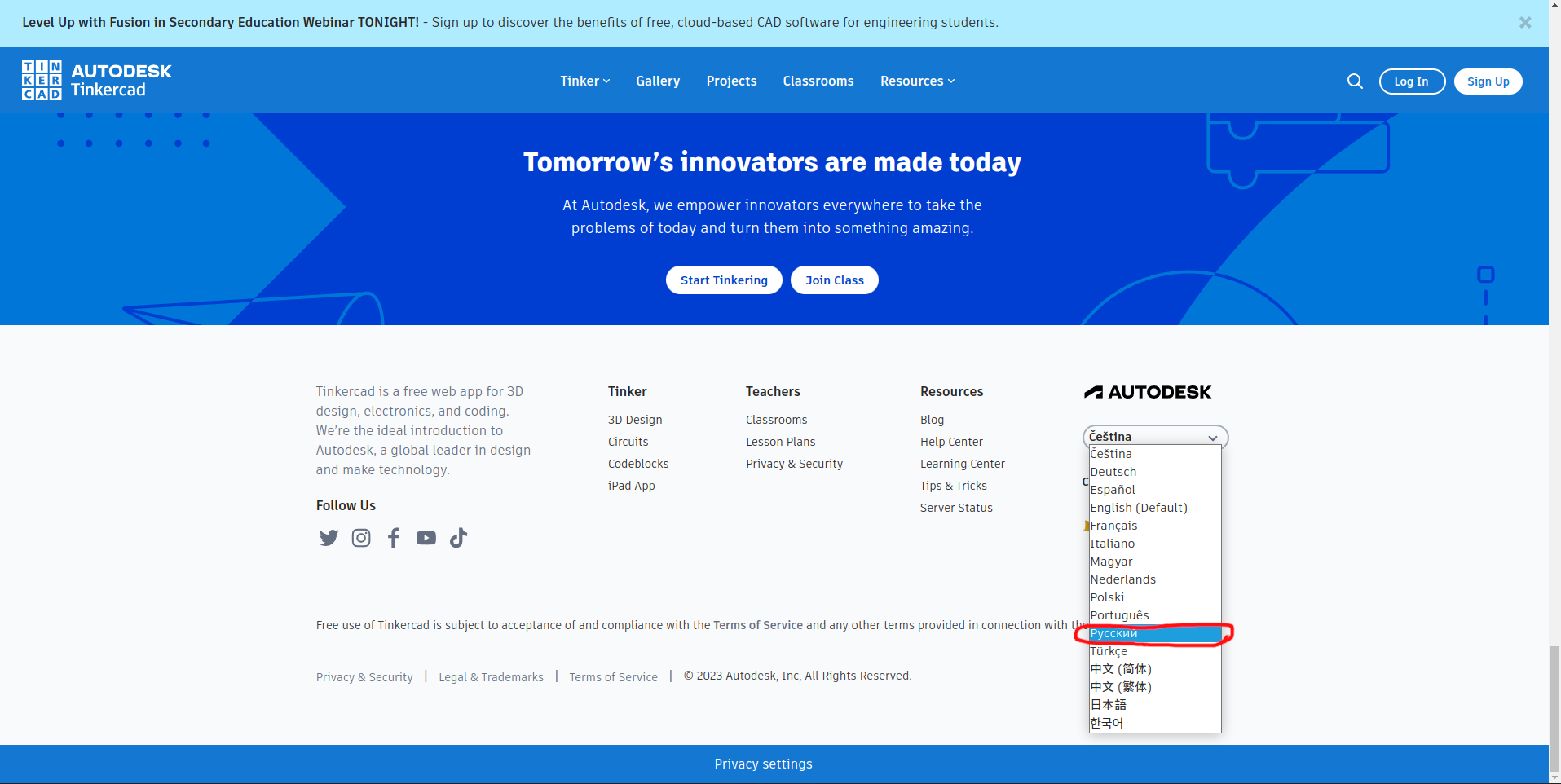
Task: Open Tips & Tricks link
Action: pyautogui.click(x=954, y=486)
